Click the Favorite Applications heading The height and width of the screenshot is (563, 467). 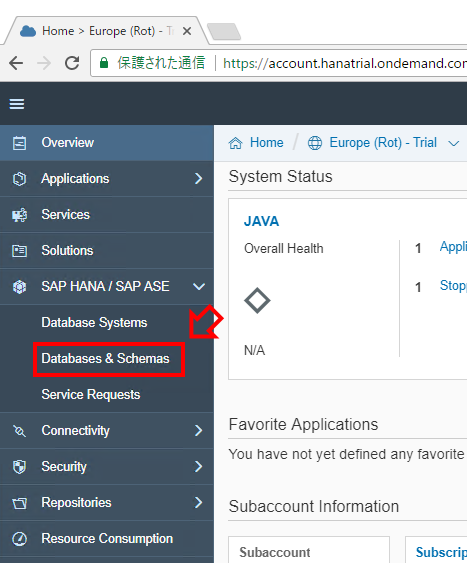click(x=303, y=424)
